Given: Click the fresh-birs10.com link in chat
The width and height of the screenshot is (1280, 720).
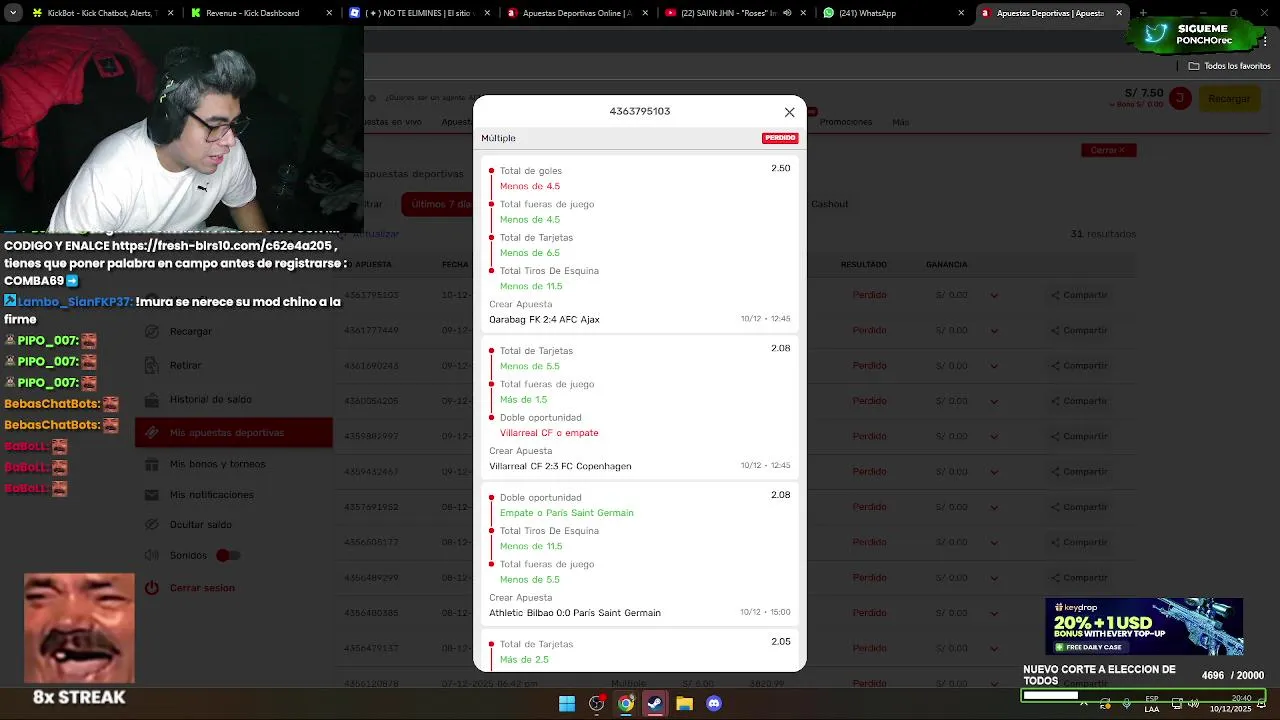Looking at the screenshot, I should pyautogui.click(x=221, y=246).
